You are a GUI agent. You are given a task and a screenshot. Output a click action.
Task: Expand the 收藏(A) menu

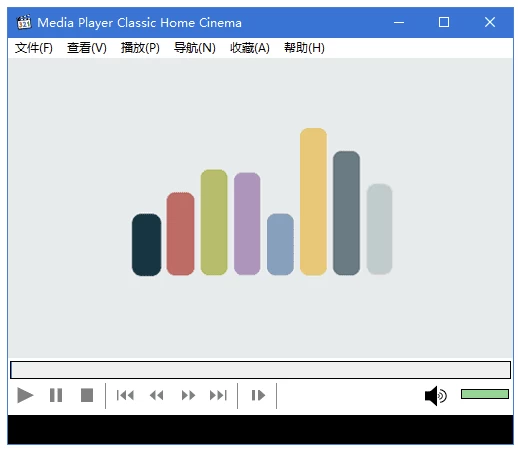250,48
